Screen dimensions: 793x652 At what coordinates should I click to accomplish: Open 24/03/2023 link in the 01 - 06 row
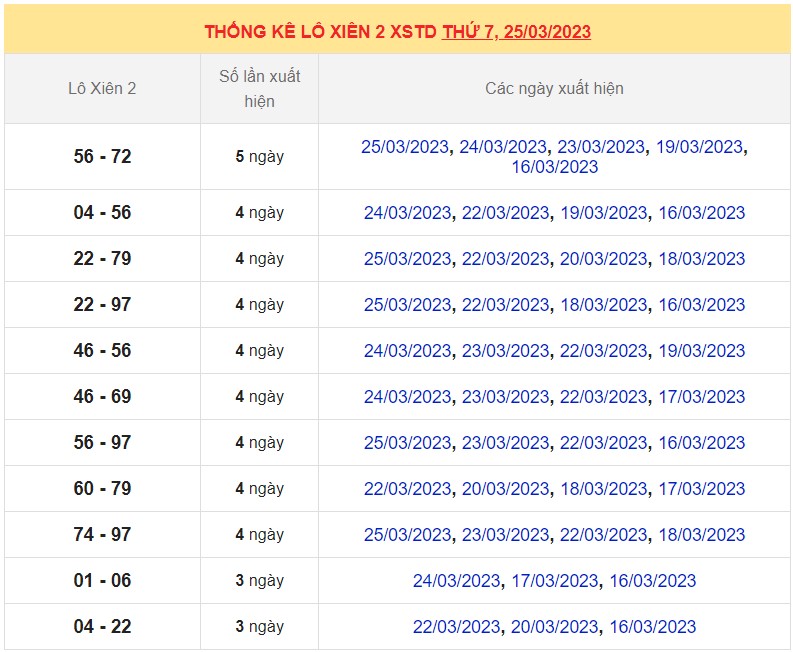click(456, 581)
